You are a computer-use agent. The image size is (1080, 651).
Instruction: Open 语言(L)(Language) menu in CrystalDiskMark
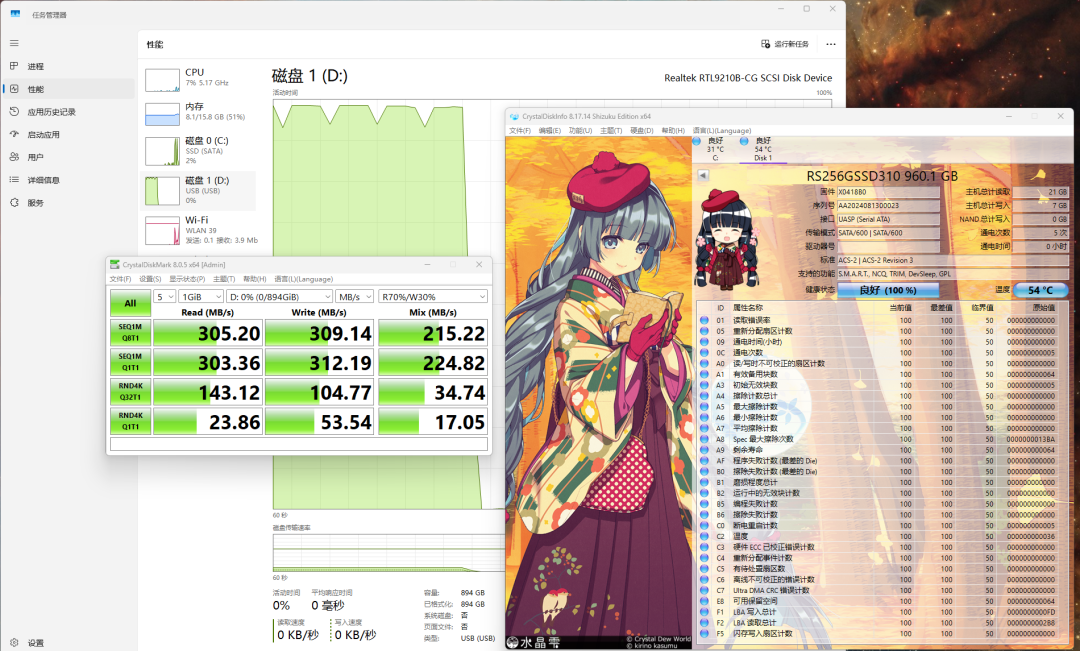[304, 279]
